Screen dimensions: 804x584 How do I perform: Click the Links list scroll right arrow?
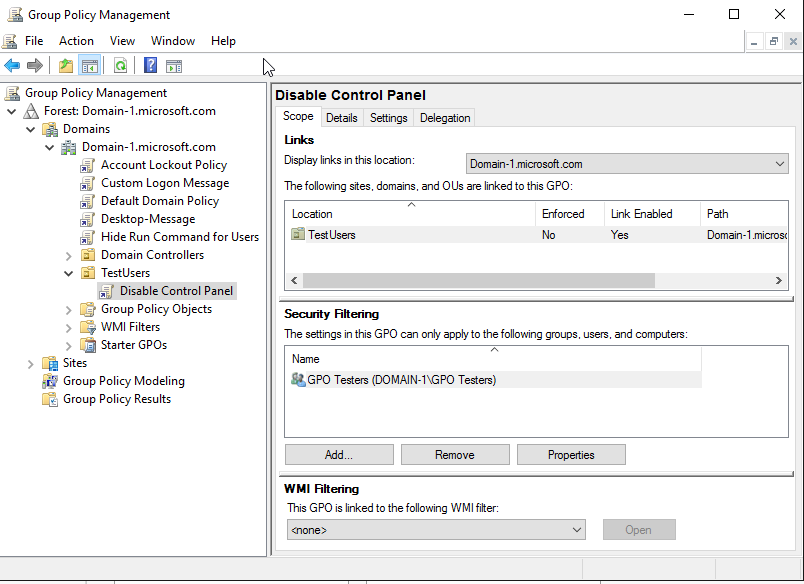coord(778,280)
